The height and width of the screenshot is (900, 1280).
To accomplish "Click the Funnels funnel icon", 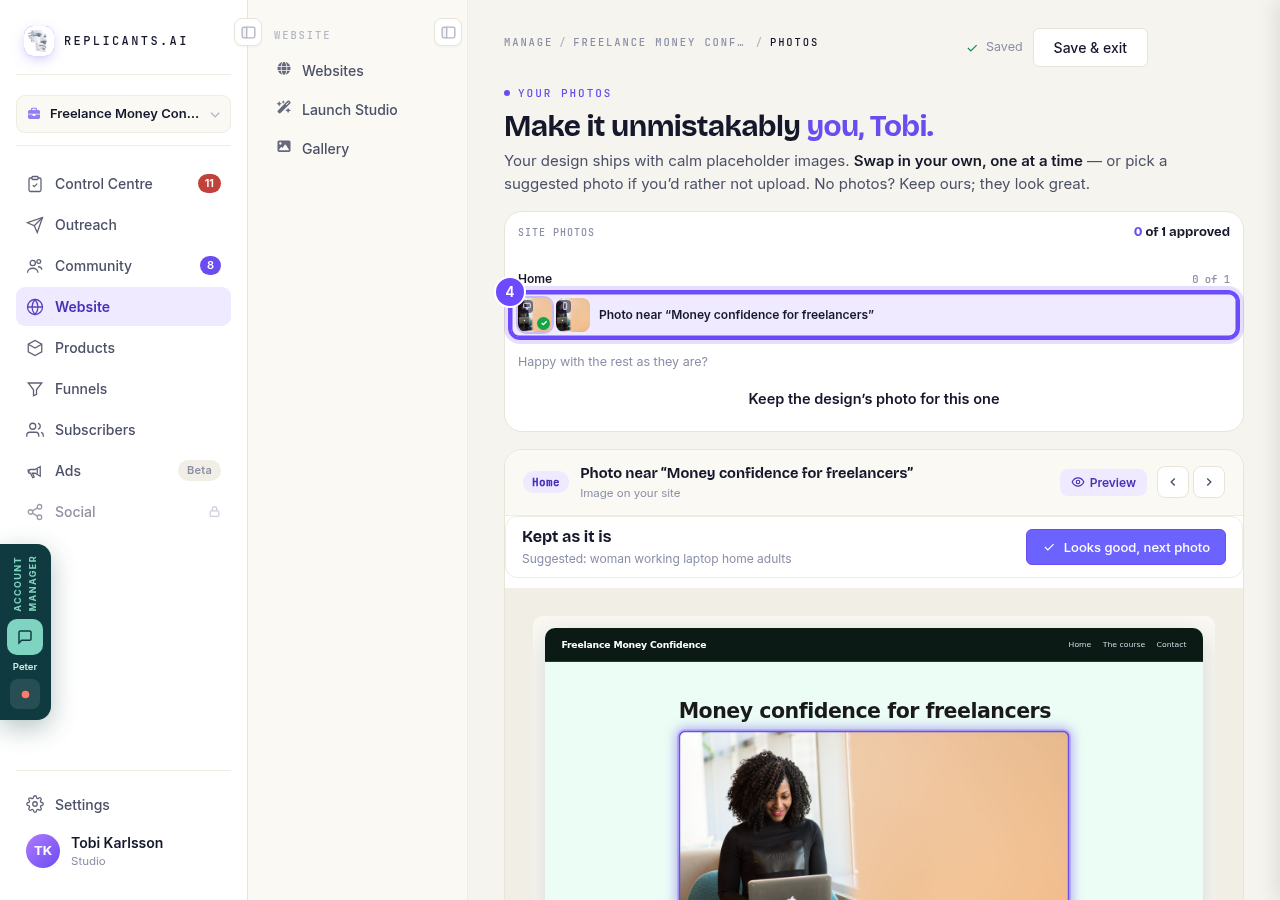I will (35, 389).
